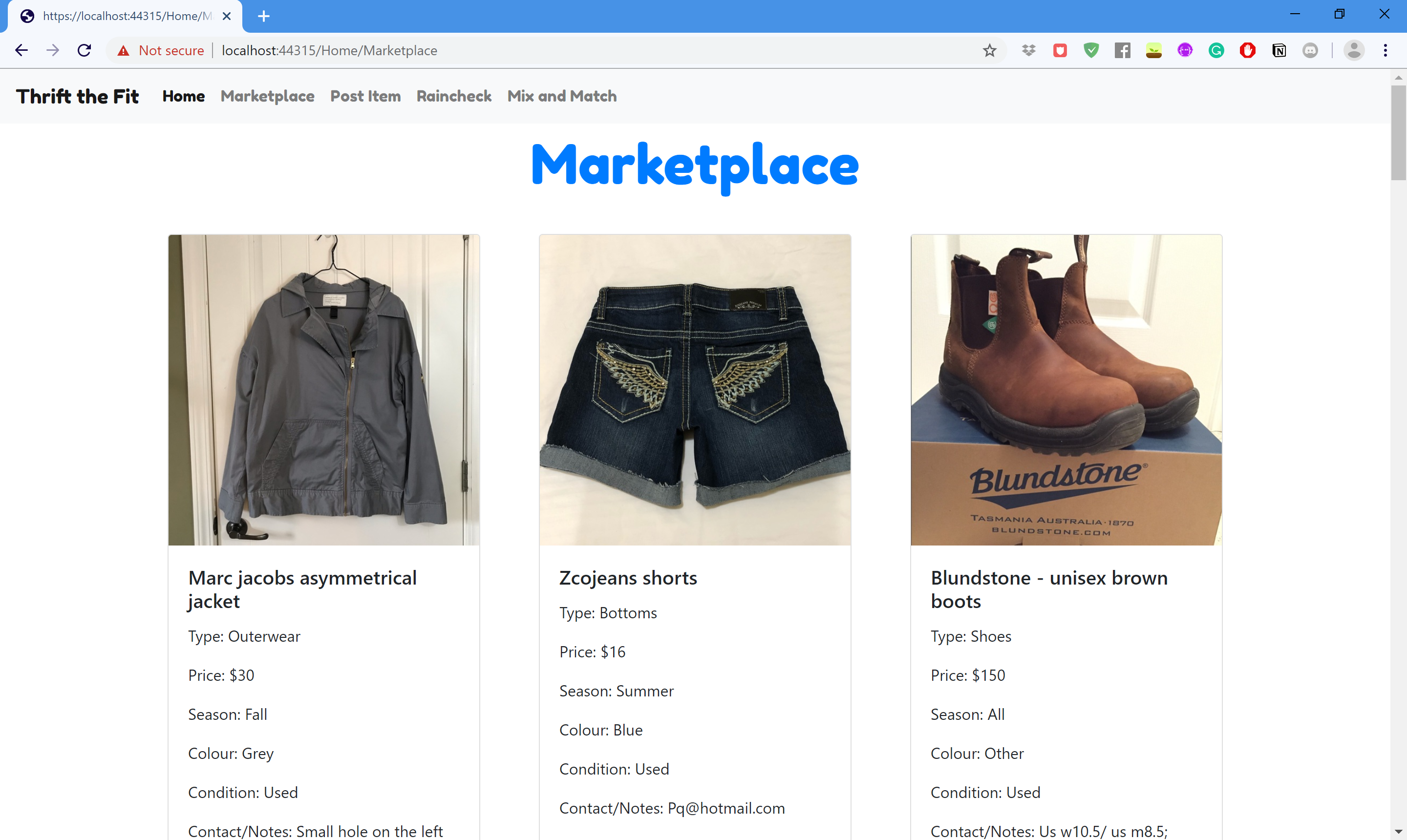Go to the Post Item page
This screenshot has height=840, width=1407.
[365, 96]
